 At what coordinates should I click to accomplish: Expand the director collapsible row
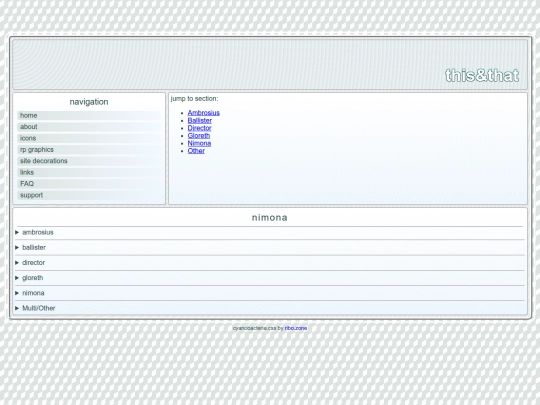point(270,262)
